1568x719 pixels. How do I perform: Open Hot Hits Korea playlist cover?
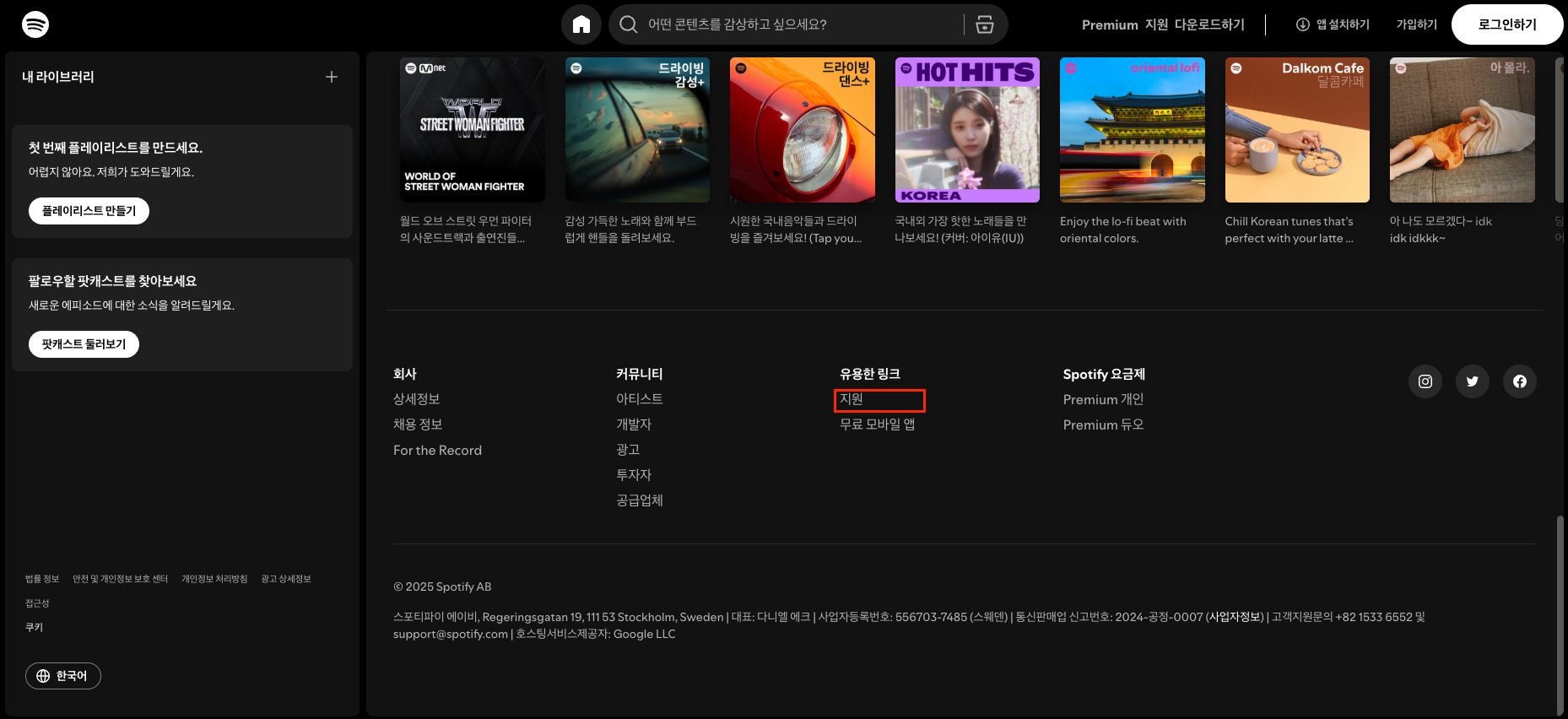(x=967, y=130)
